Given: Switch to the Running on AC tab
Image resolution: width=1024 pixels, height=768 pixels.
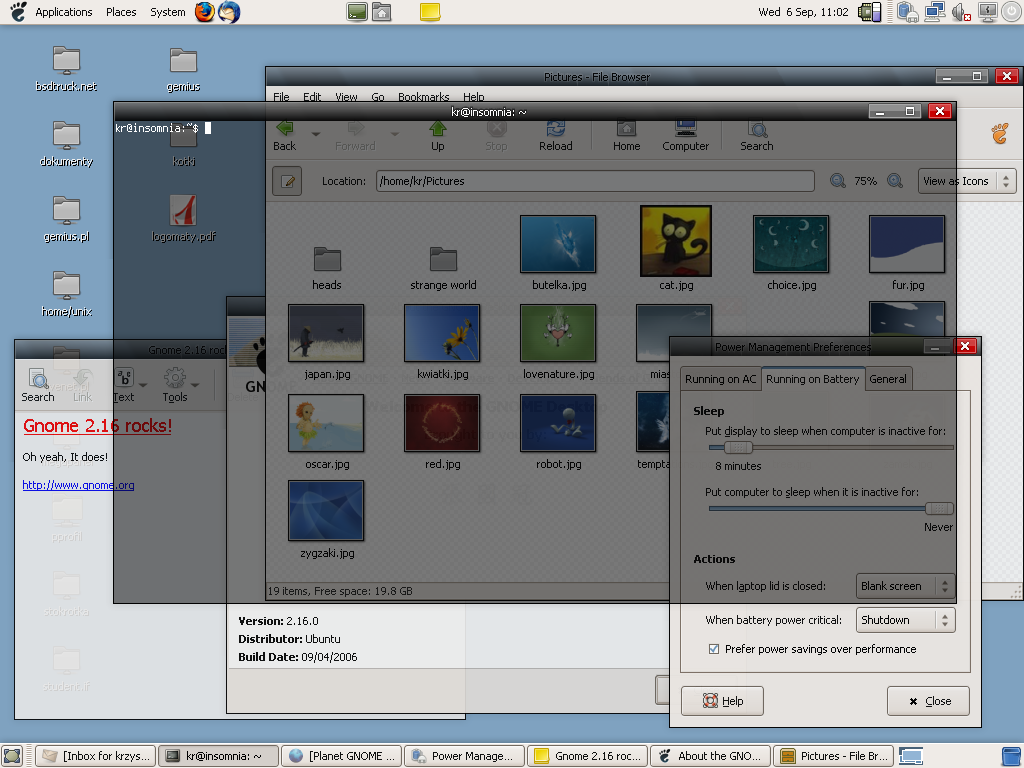Looking at the screenshot, I should click(x=720, y=379).
